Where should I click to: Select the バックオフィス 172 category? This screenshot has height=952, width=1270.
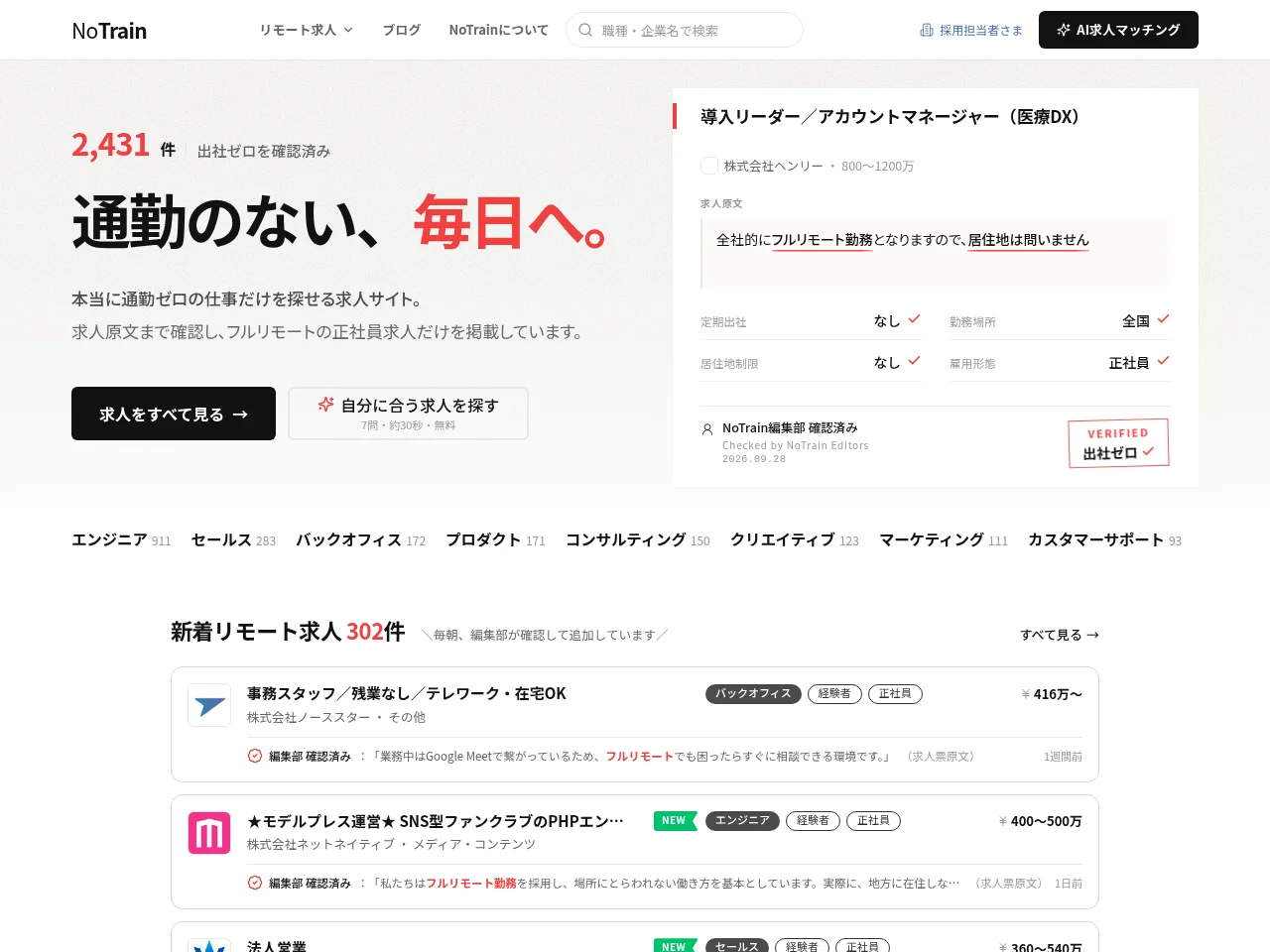click(x=360, y=539)
